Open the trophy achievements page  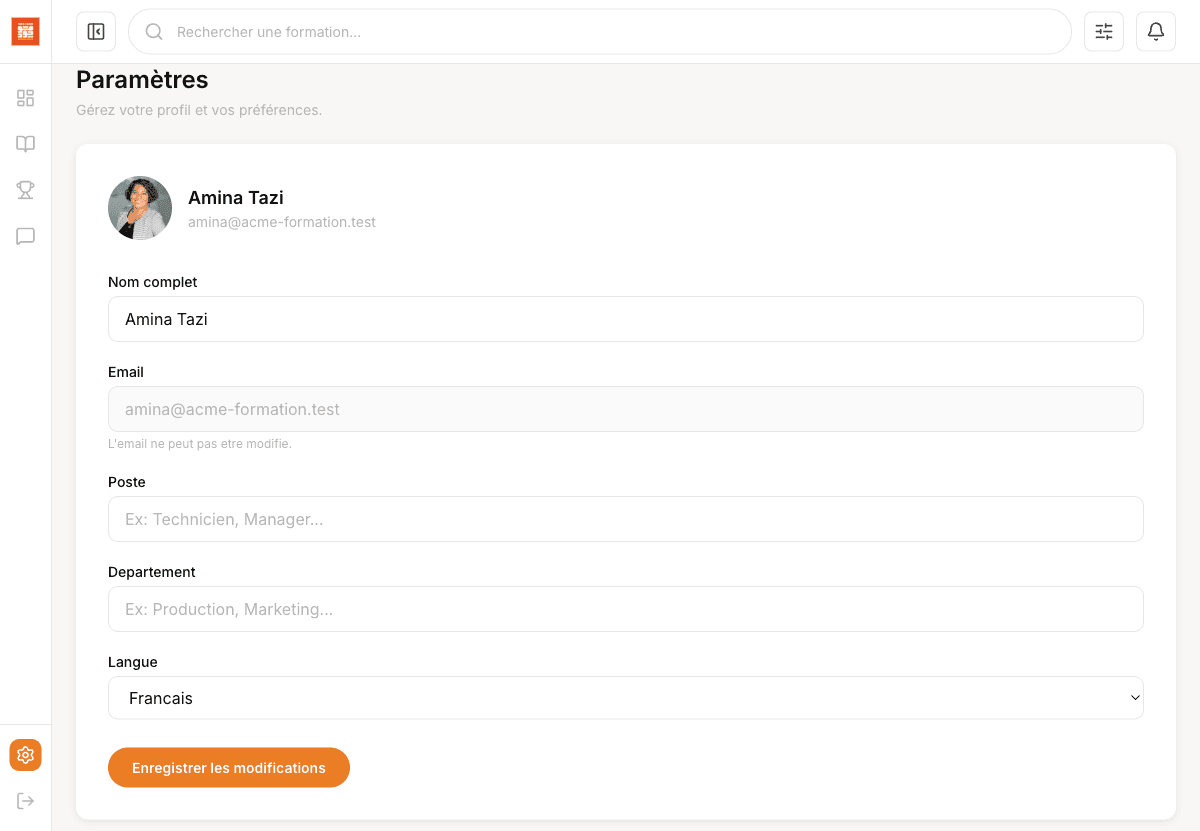(26, 190)
